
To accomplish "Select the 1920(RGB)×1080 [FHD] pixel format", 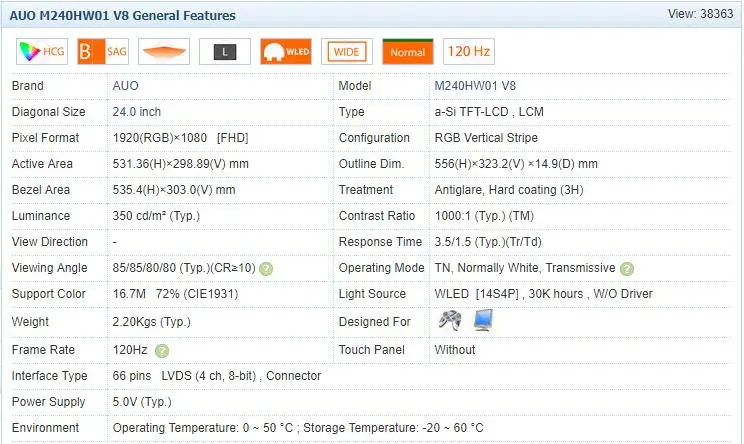I will 180,138.
